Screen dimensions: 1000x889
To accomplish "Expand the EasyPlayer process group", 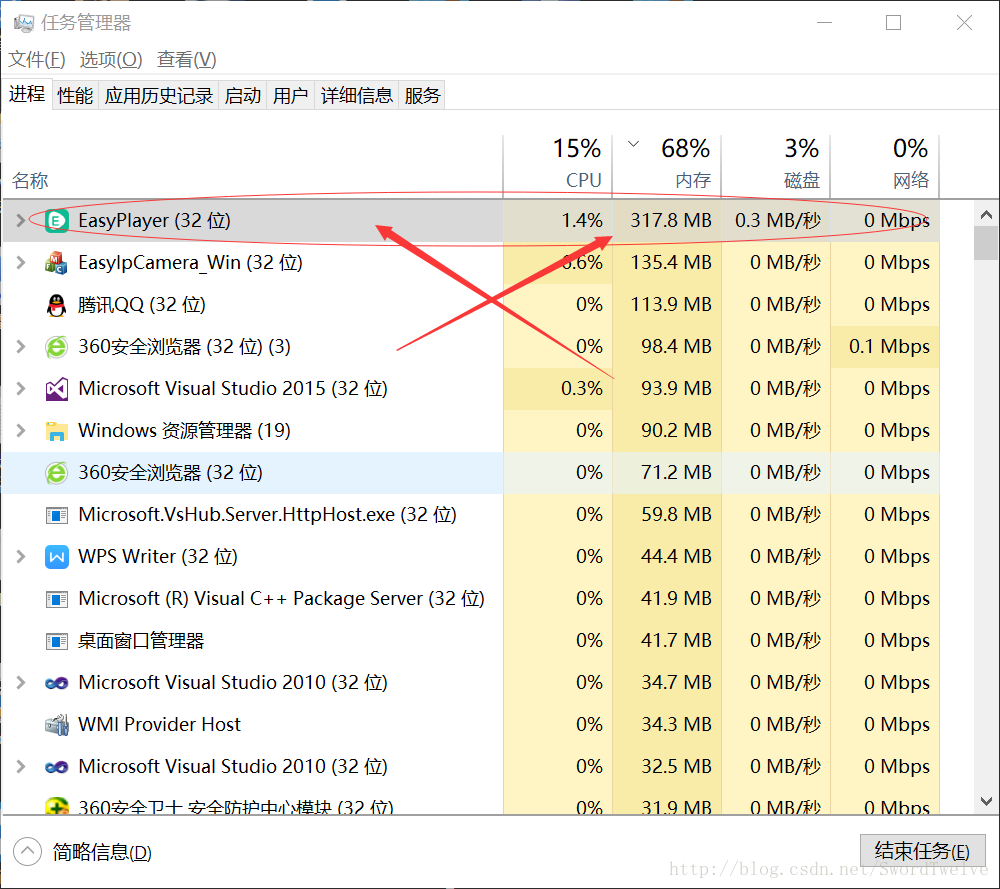I will pyautogui.click(x=20, y=221).
